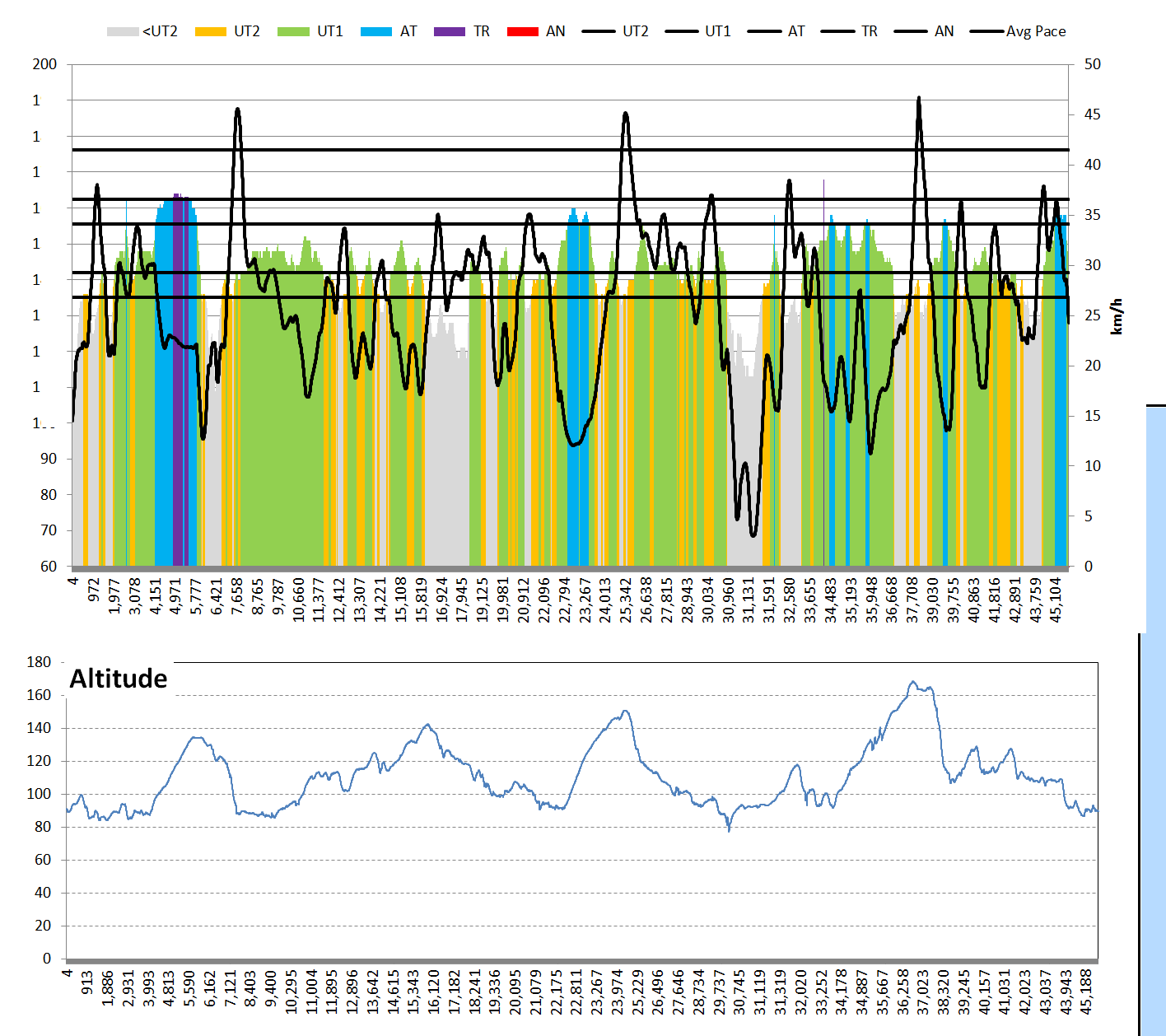
Task: Click the 45,104 x-axis label on top chart
Action: [x=1056, y=600]
